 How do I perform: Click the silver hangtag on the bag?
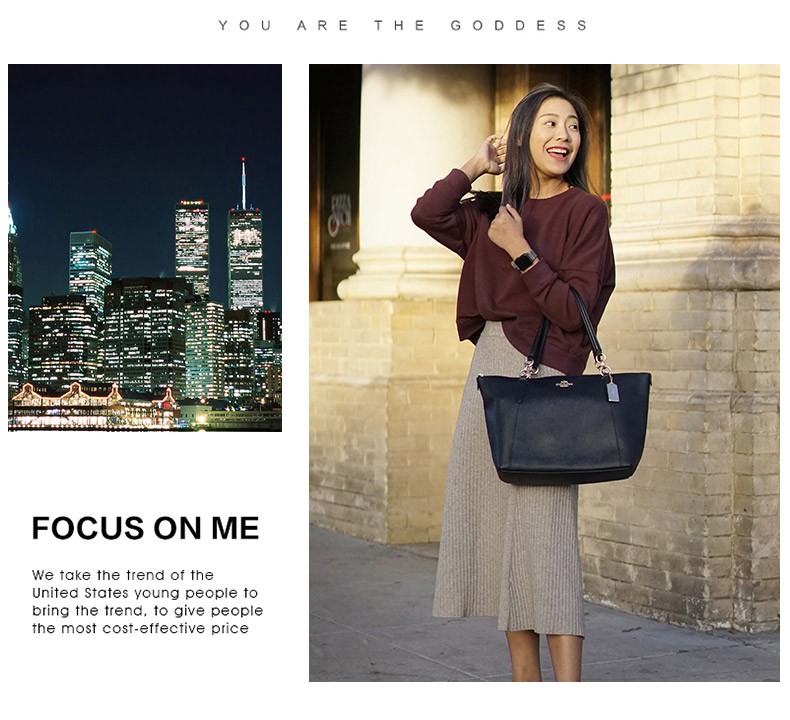click(613, 391)
